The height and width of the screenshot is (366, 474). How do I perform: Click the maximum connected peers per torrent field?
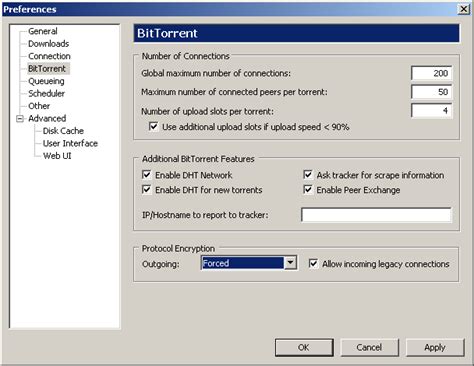(x=431, y=92)
